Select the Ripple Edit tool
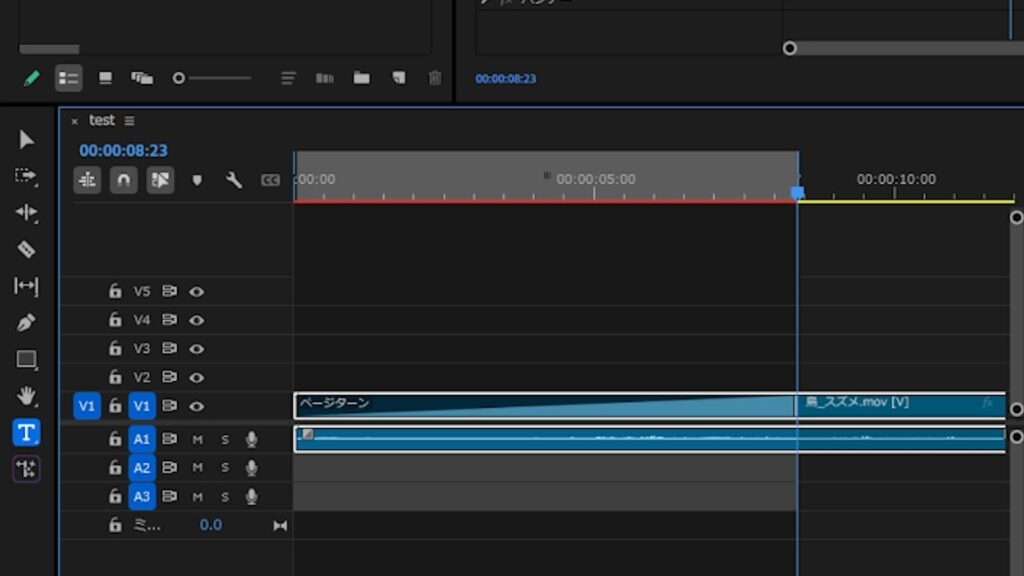This screenshot has width=1024, height=576. (x=26, y=212)
